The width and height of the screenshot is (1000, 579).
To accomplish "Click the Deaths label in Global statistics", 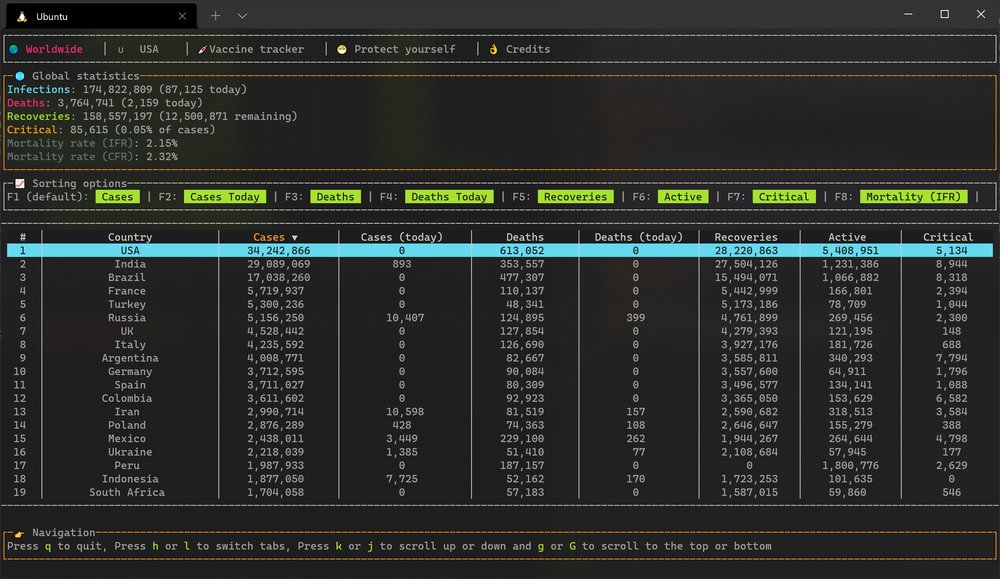I will coord(26,103).
